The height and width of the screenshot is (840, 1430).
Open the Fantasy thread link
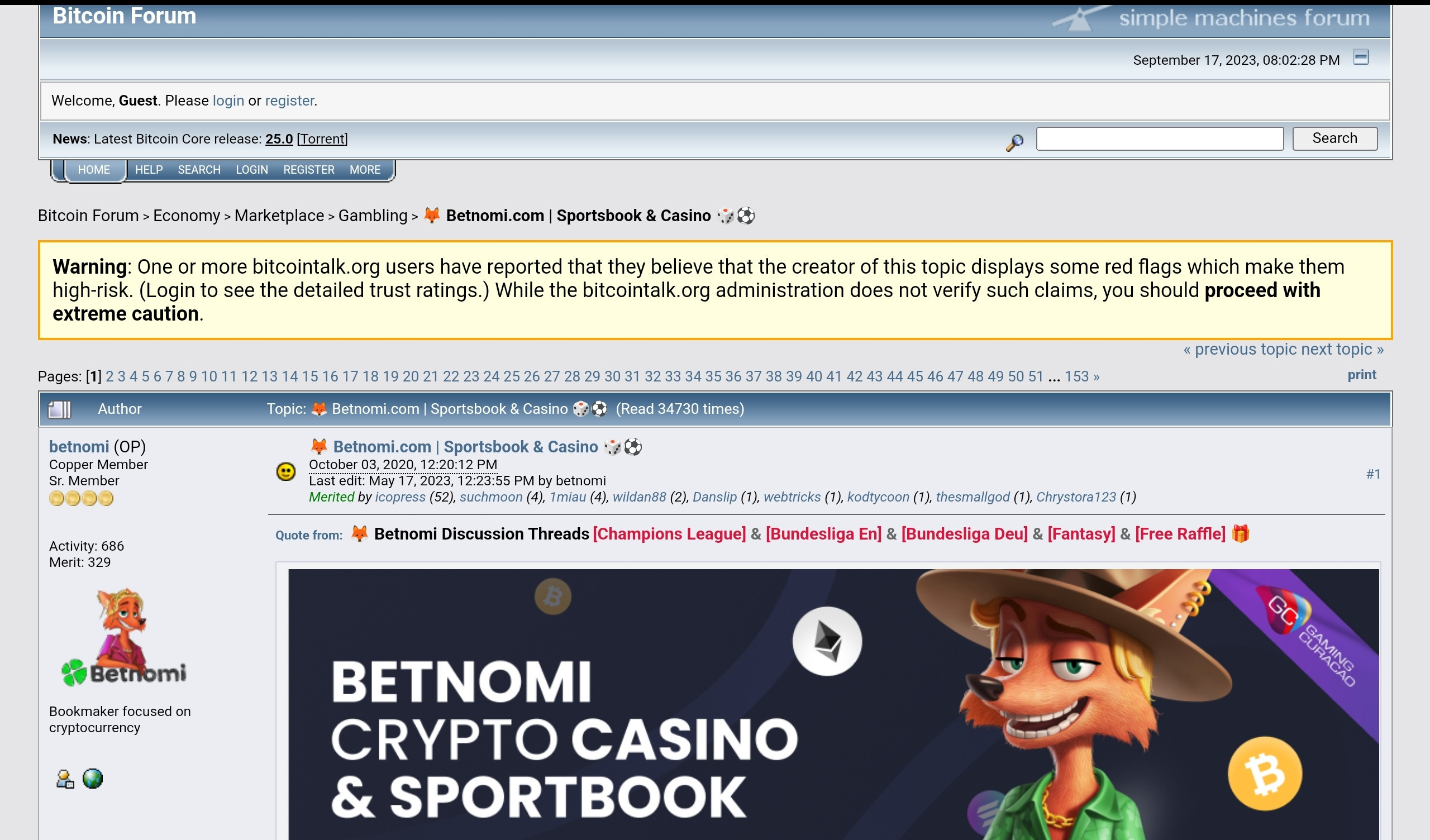[1081, 533]
